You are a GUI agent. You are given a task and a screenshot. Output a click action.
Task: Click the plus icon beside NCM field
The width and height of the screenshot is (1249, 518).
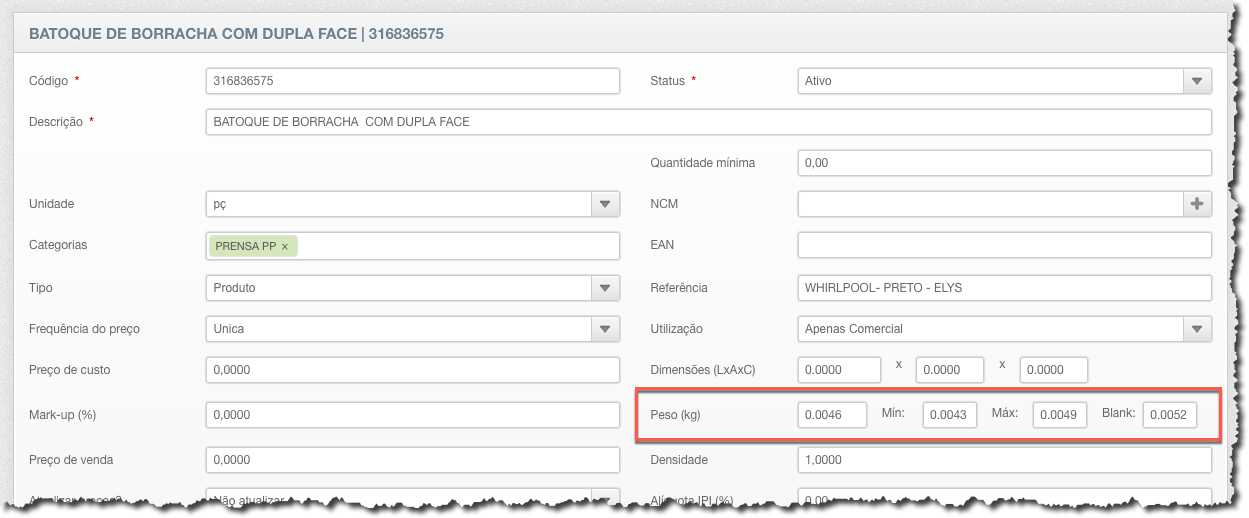[1197, 204]
